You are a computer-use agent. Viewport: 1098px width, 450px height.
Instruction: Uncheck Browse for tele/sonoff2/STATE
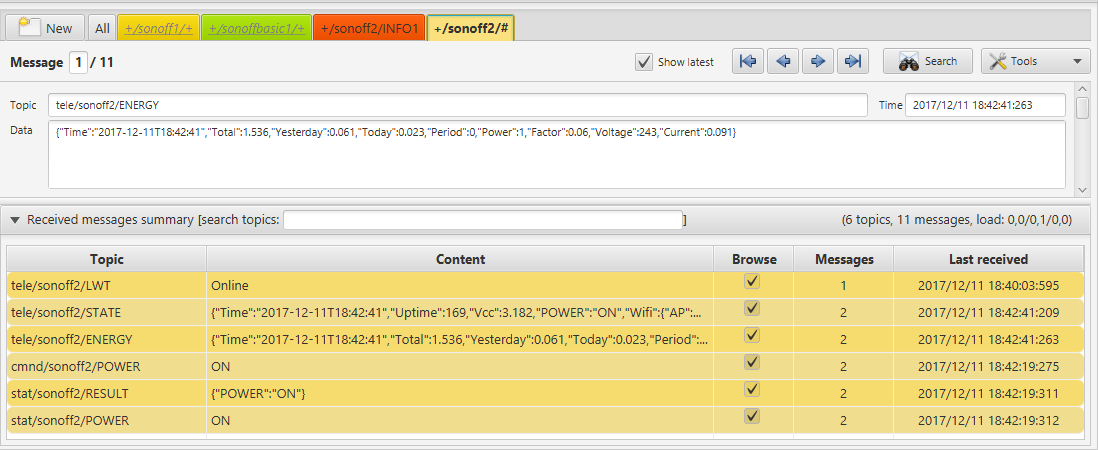pos(752,308)
